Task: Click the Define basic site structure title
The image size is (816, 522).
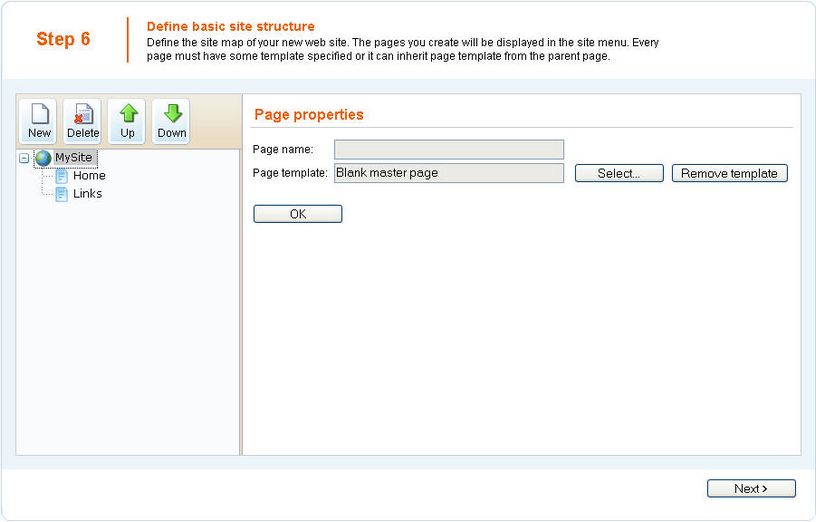Action: coord(231,27)
